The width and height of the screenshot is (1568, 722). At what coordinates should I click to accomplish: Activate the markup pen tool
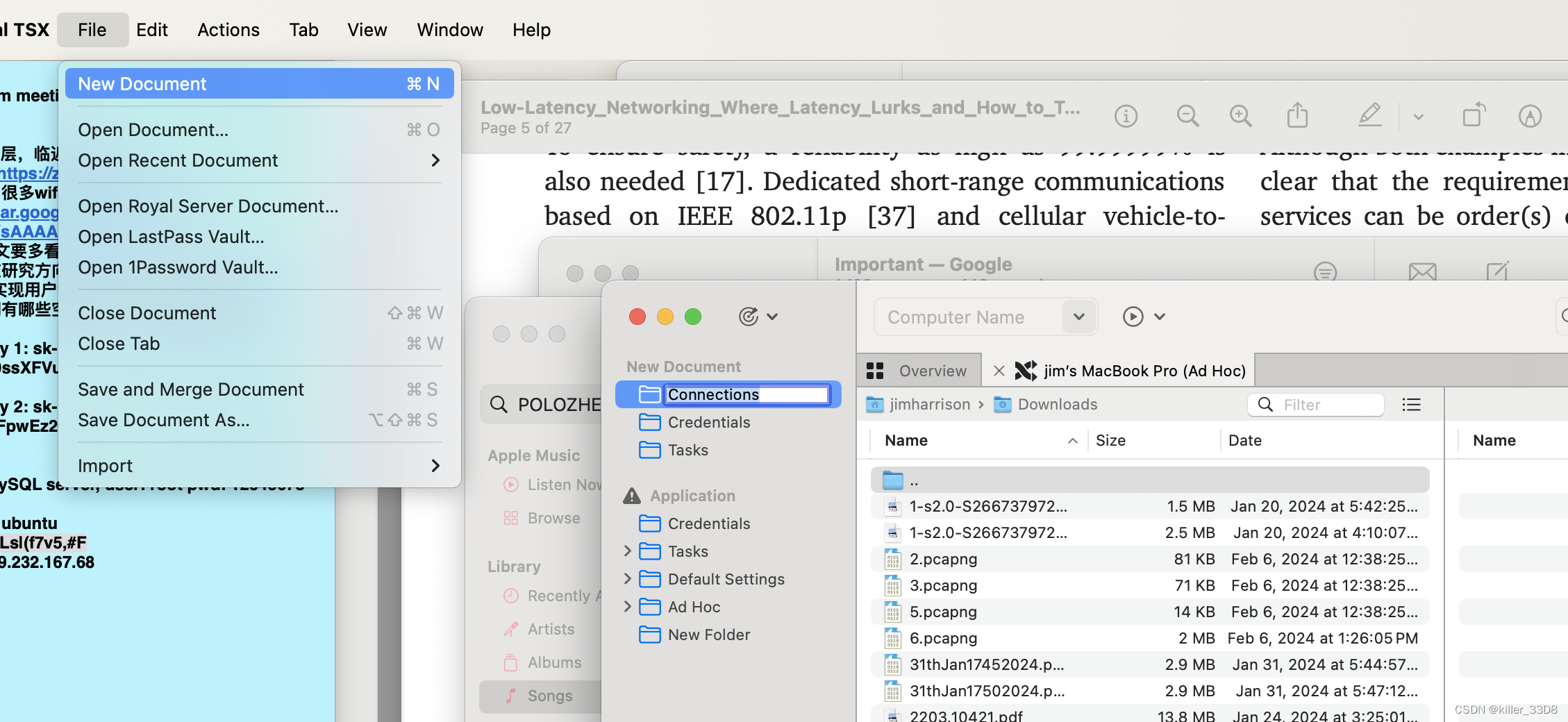click(1369, 115)
